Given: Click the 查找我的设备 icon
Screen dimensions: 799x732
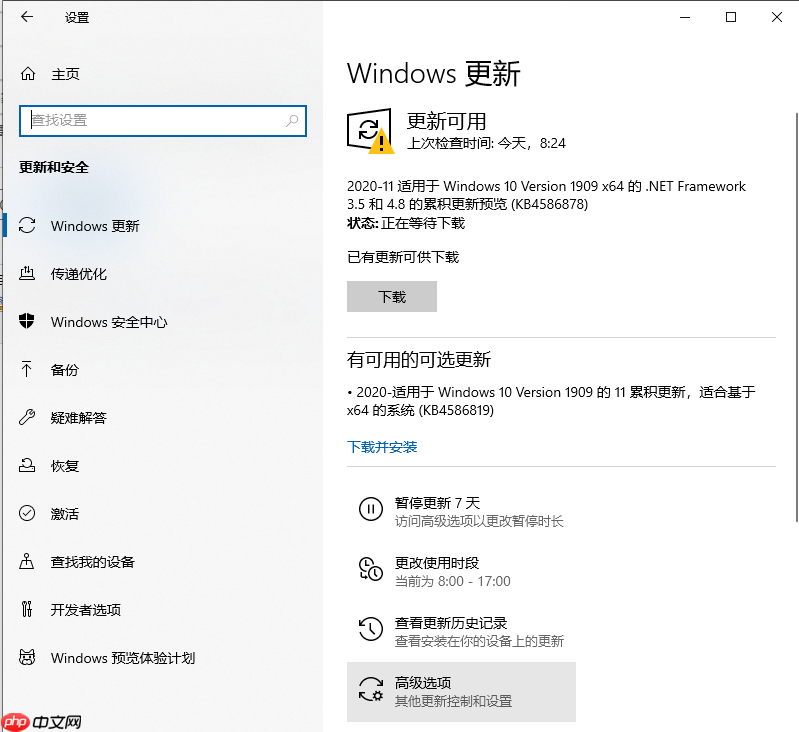Looking at the screenshot, I should tap(26, 561).
